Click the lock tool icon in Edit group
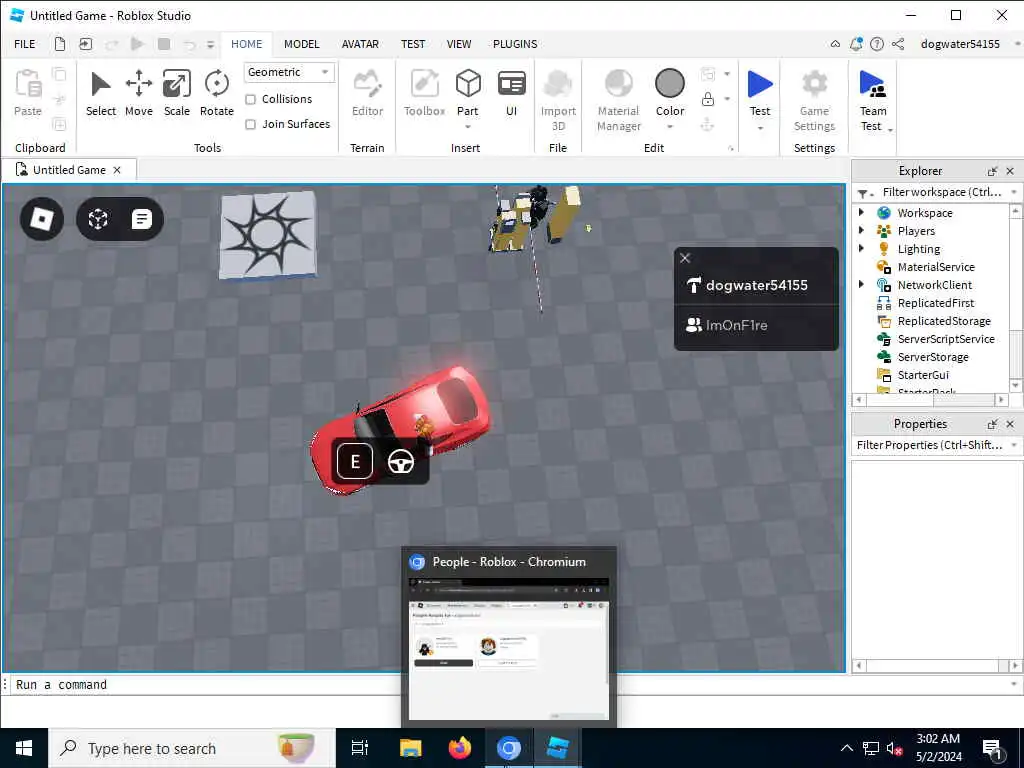This screenshot has width=1024, height=768. (707, 99)
